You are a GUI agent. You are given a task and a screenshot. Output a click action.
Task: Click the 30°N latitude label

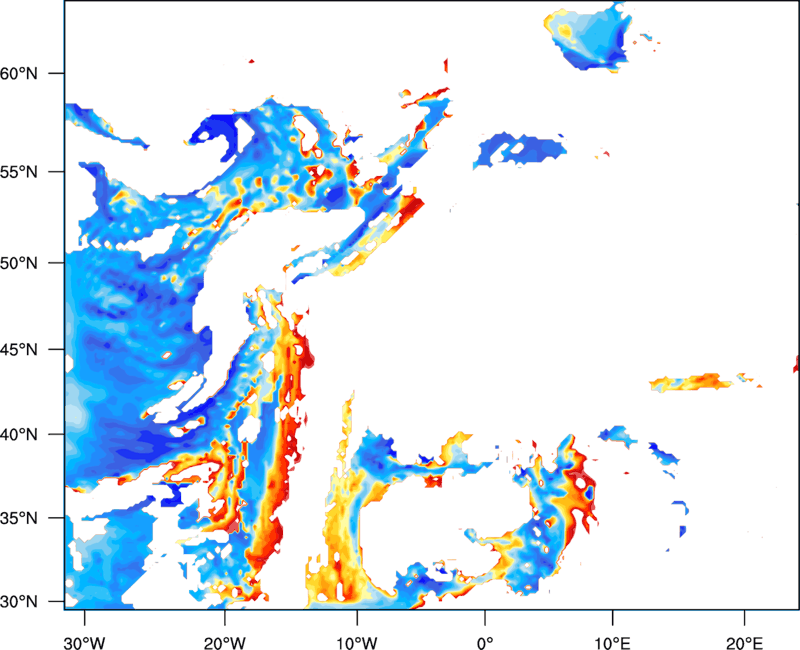(x=19, y=602)
